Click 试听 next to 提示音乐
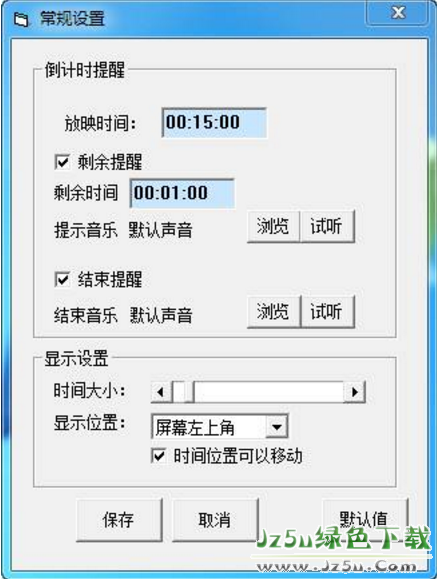Screen dimensions: 437x579 coord(327,226)
